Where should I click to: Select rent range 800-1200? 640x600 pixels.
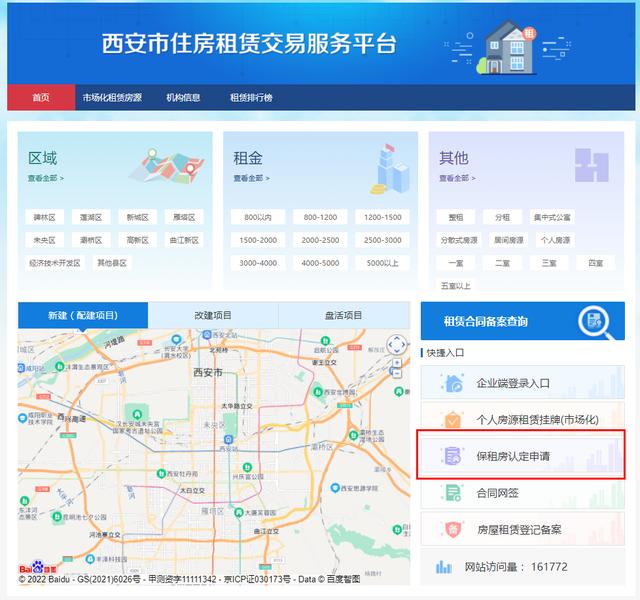[x=320, y=217]
